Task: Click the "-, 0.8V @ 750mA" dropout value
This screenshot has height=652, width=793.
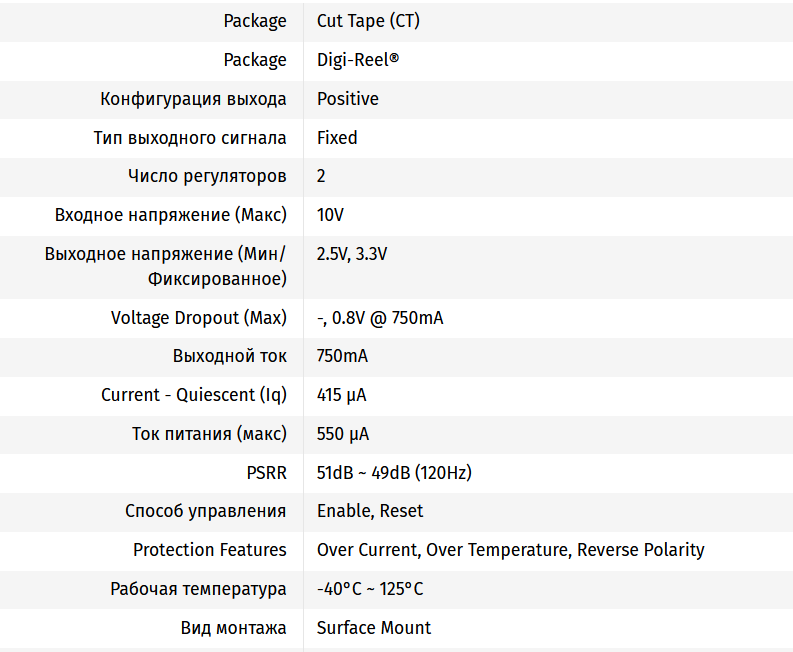Action: [x=380, y=318]
